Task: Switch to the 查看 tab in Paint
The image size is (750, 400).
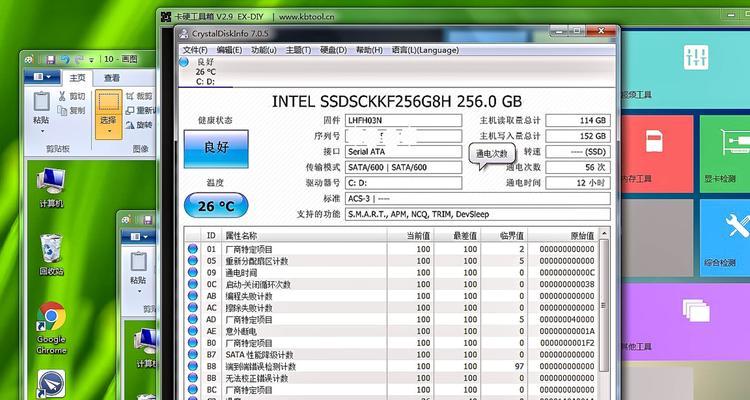Action: pos(112,78)
